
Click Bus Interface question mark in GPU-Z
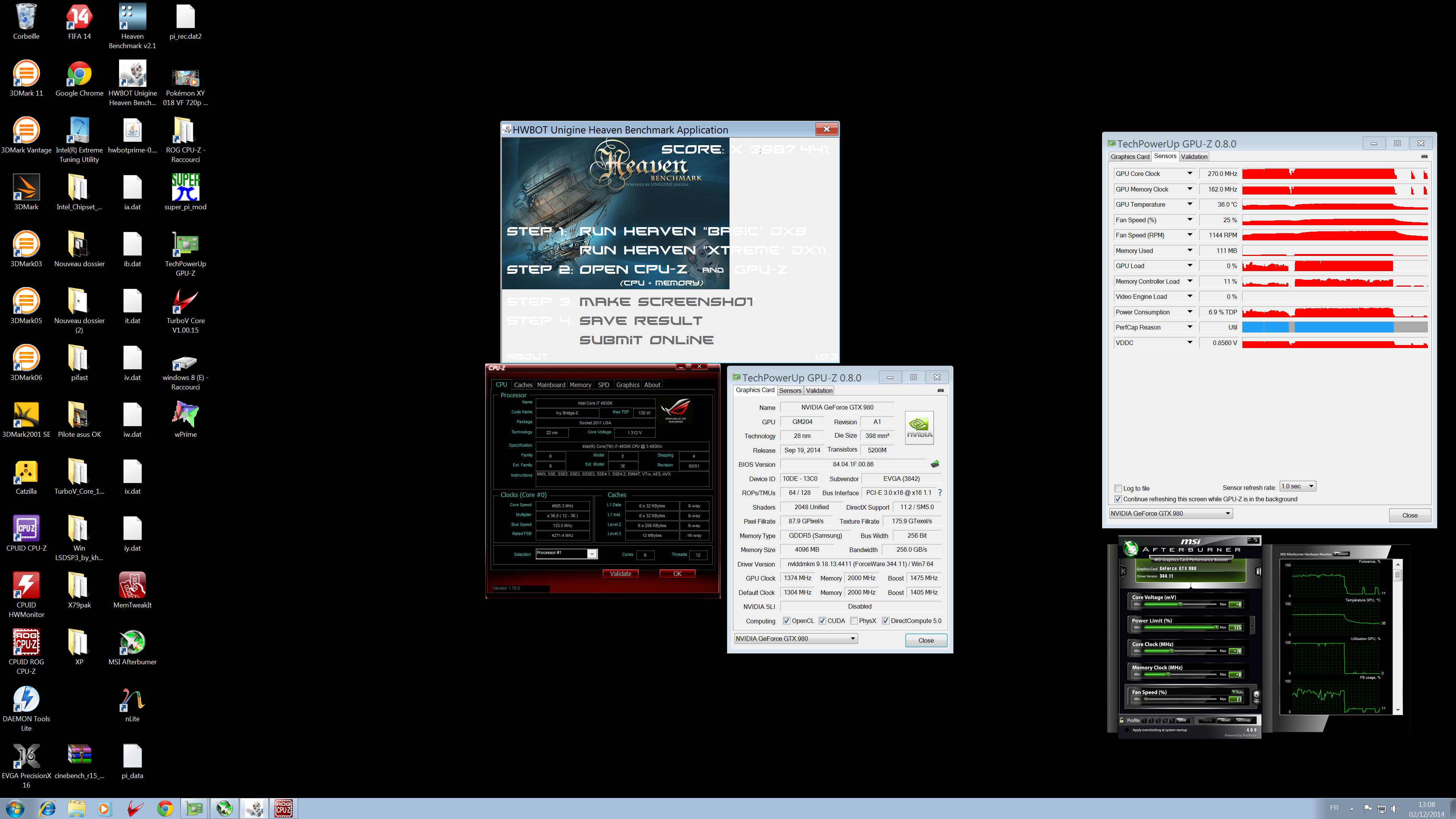point(940,492)
